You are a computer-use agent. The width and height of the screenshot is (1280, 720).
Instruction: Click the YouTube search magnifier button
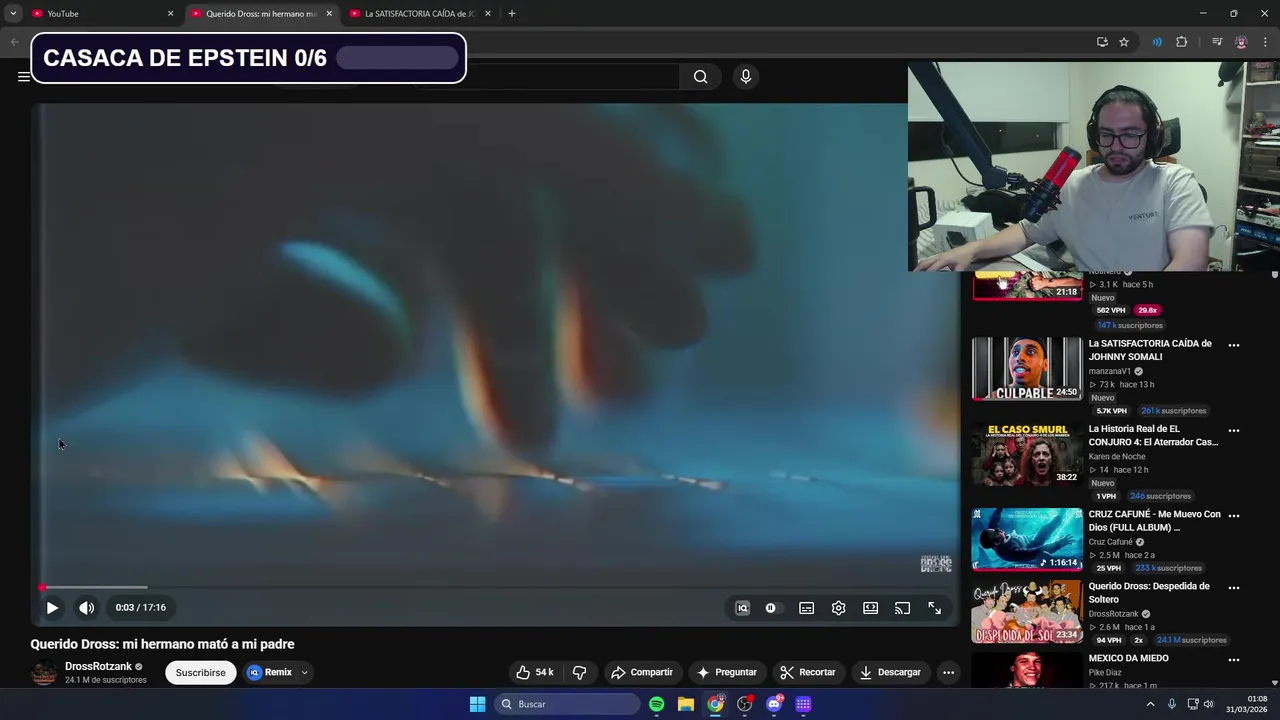[700, 77]
